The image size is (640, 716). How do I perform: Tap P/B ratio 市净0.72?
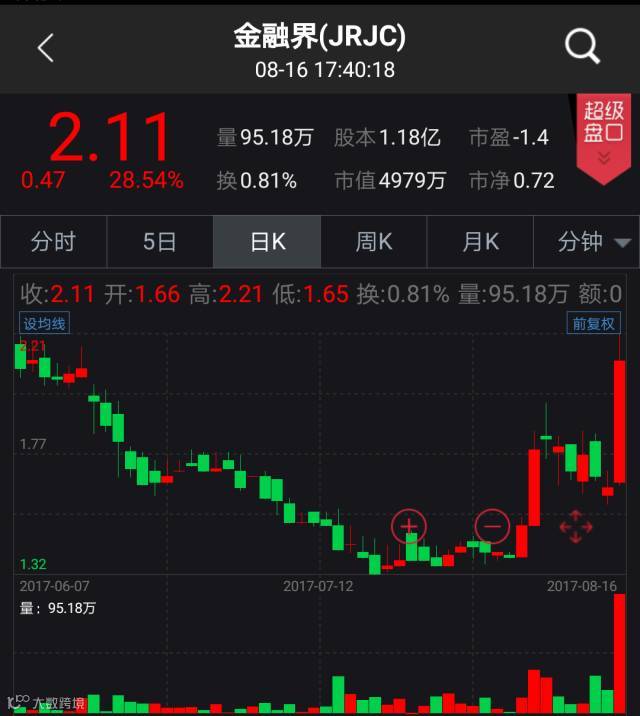click(x=512, y=181)
